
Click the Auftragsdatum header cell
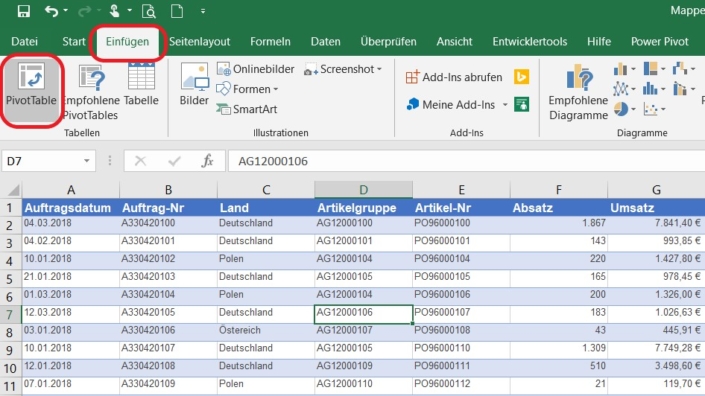pyautogui.click(x=71, y=208)
